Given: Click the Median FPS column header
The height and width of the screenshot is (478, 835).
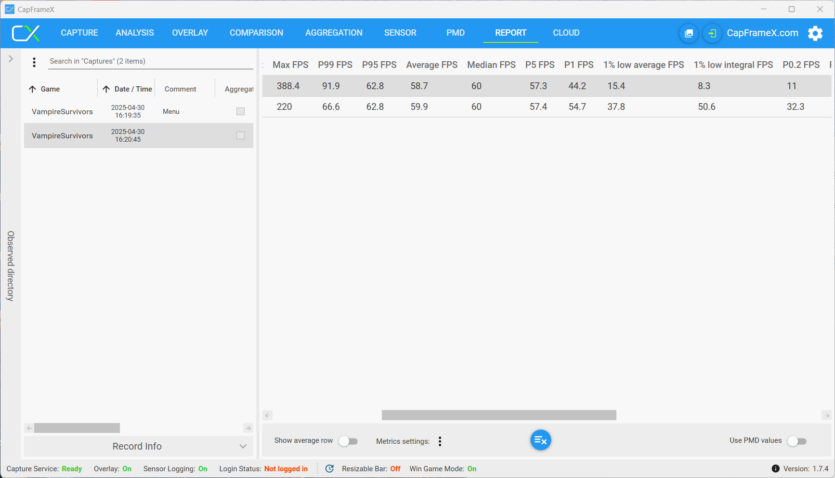Looking at the screenshot, I should (x=492, y=65).
